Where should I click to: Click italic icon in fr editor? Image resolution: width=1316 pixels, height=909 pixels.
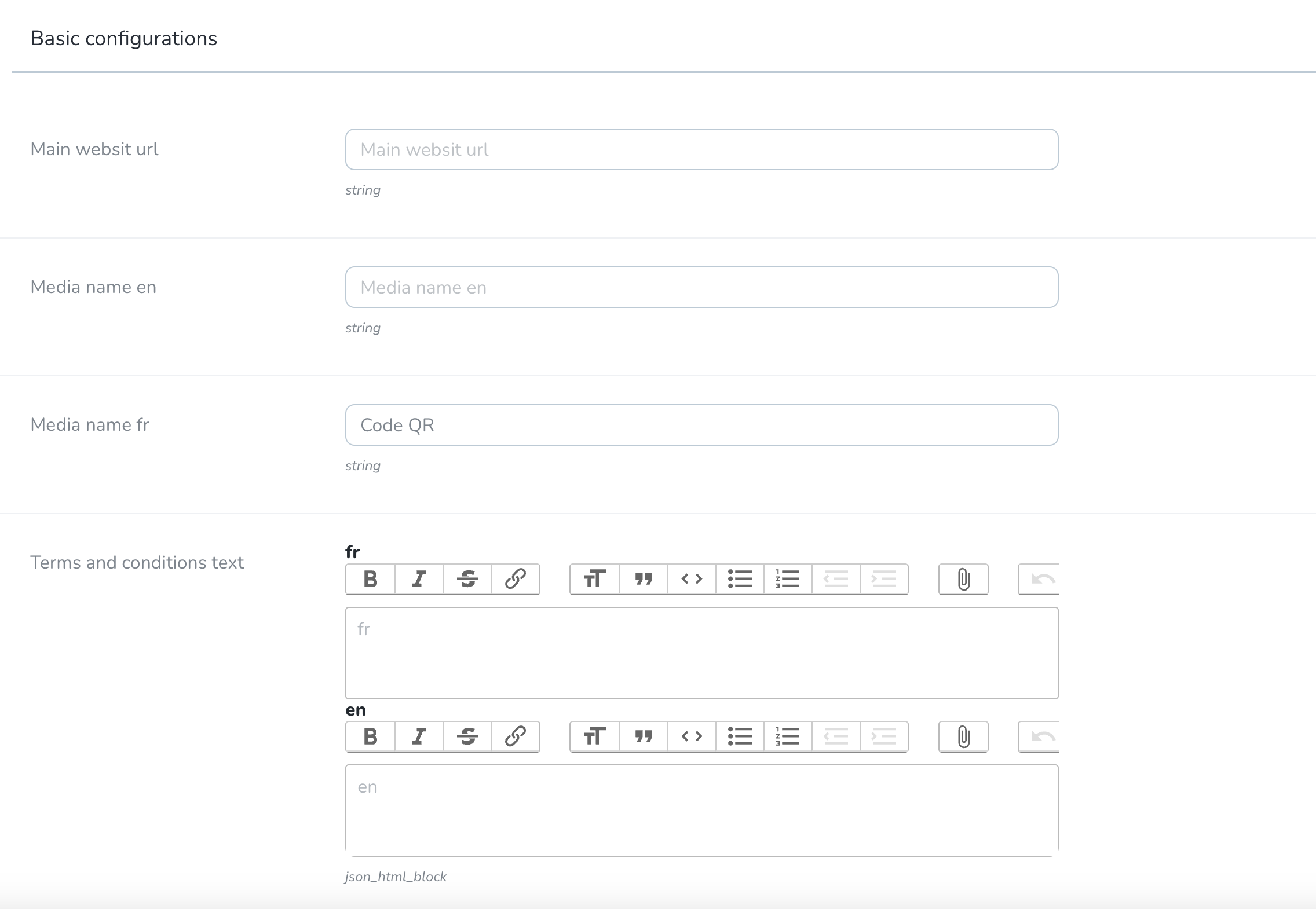tap(419, 579)
